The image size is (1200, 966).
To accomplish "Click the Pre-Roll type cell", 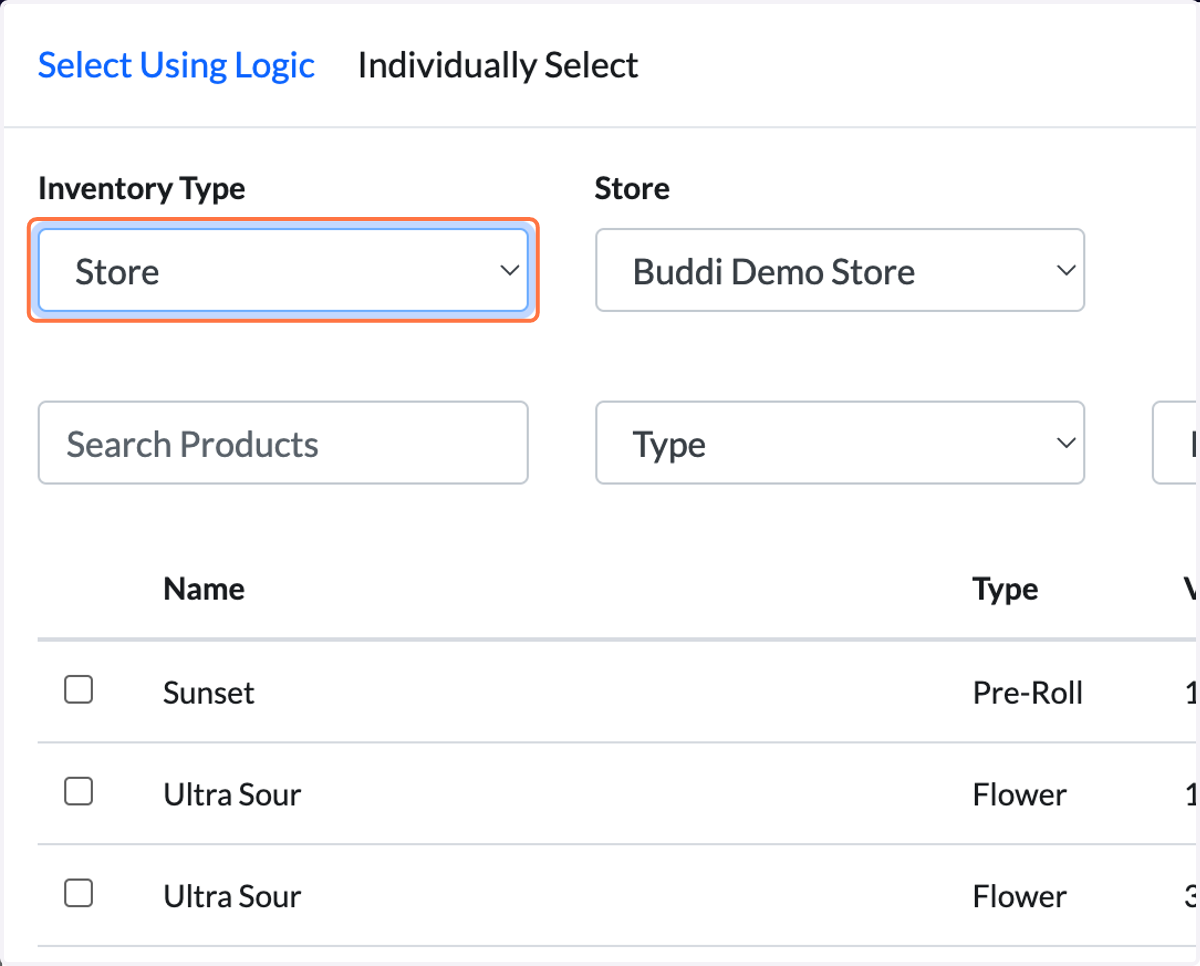I will (x=1028, y=693).
